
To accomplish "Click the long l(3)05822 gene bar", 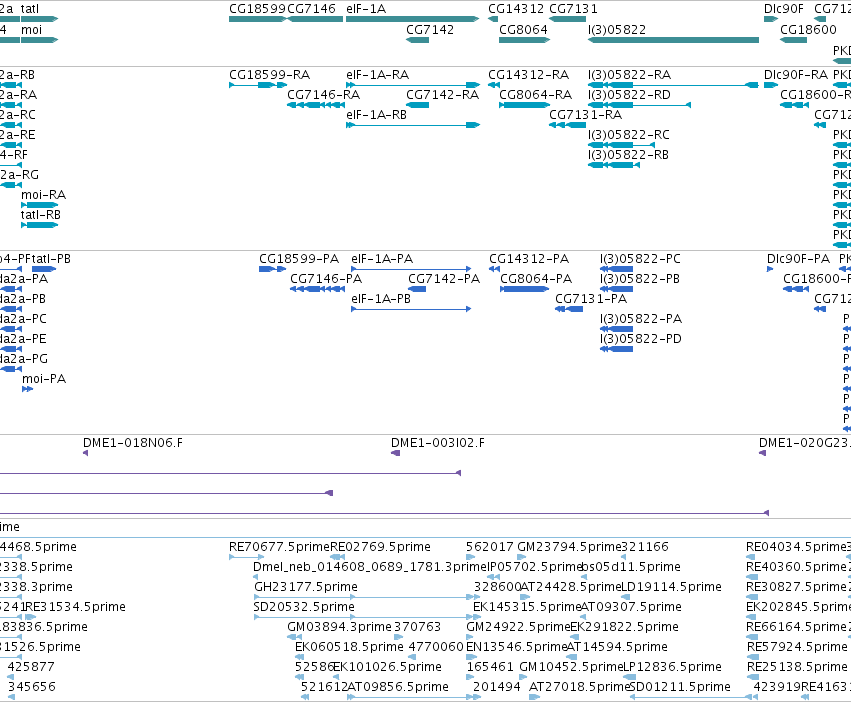I will [673, 40].
